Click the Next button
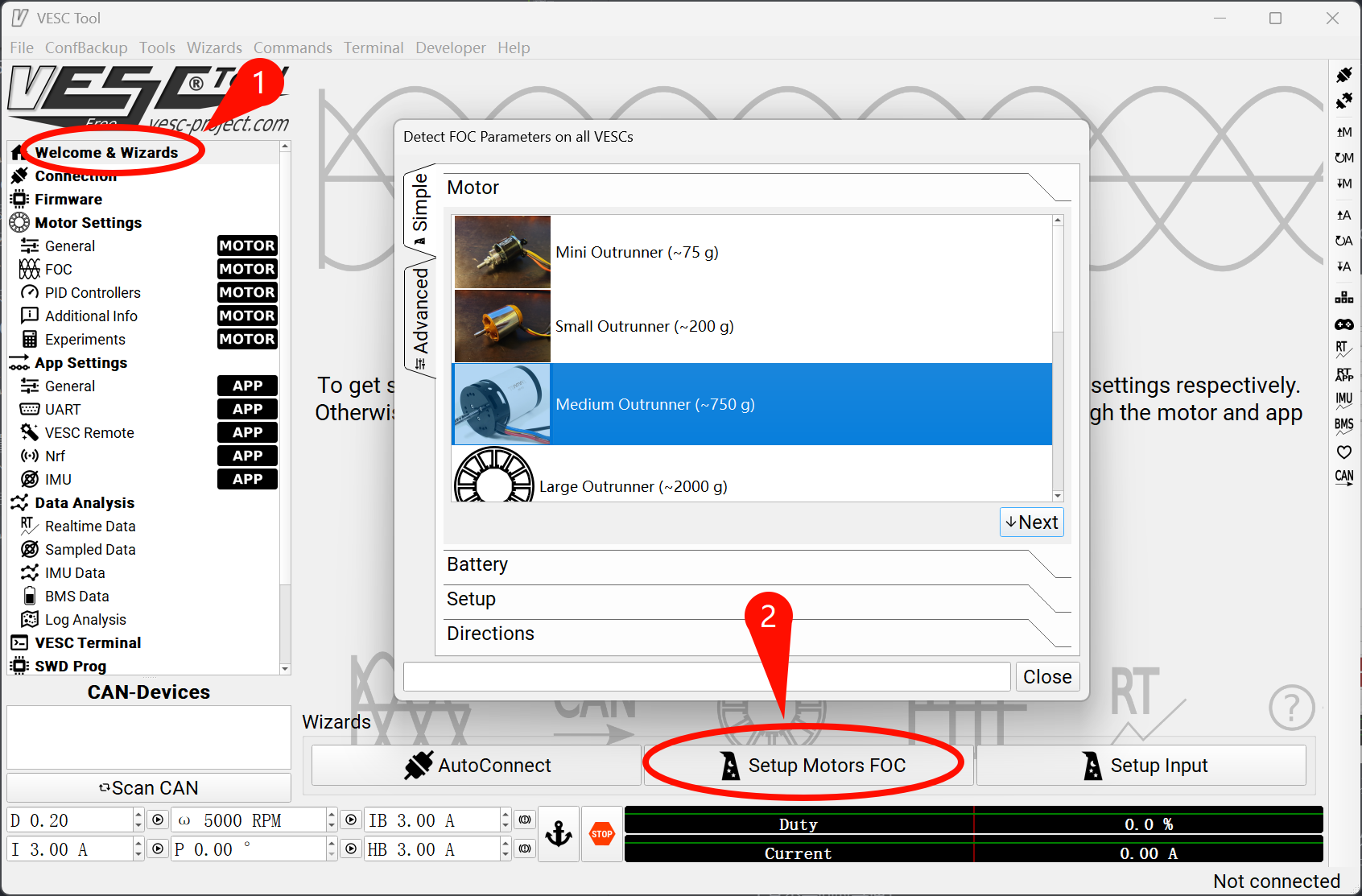Image resolution: width=1362 pixels, height=896 pixels. coord(1032,522)
